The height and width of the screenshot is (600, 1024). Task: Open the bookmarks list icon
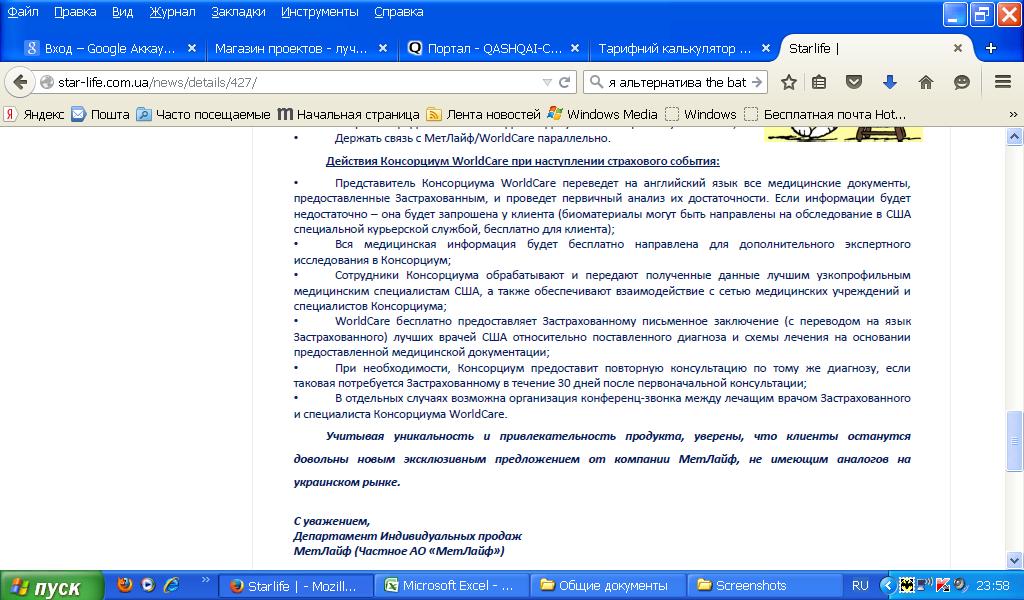click(820, 83)
